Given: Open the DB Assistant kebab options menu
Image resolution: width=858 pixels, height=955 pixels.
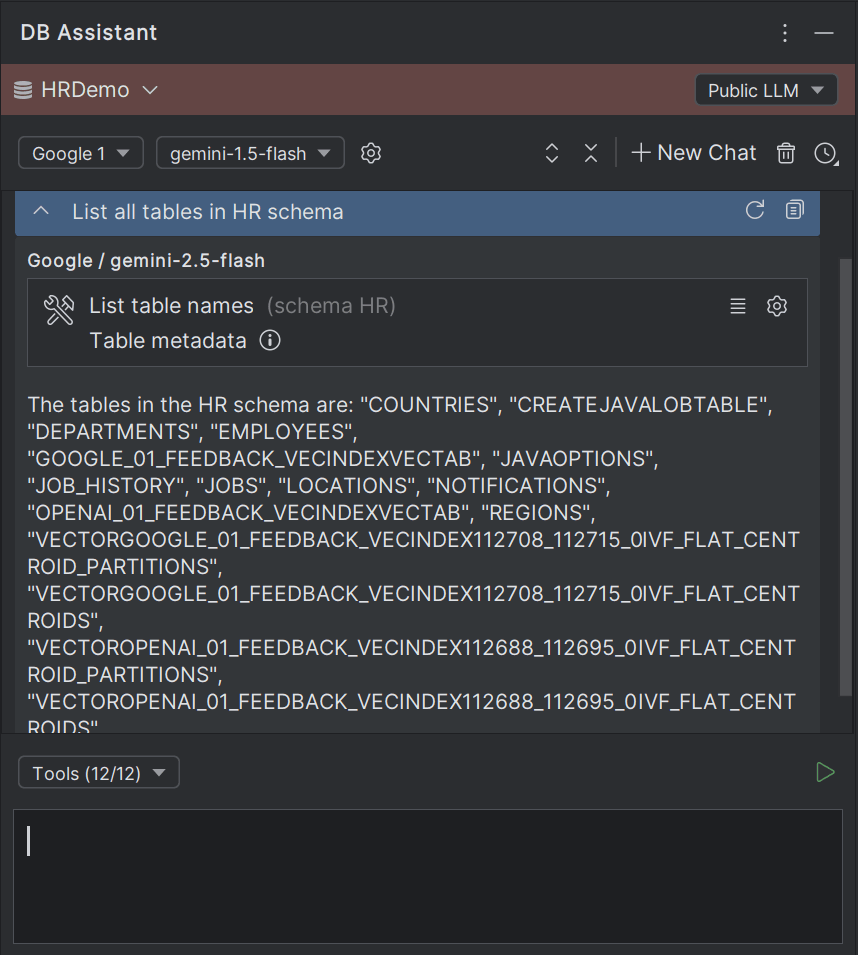Looking at the screenshot, I should tap(785, 33).
